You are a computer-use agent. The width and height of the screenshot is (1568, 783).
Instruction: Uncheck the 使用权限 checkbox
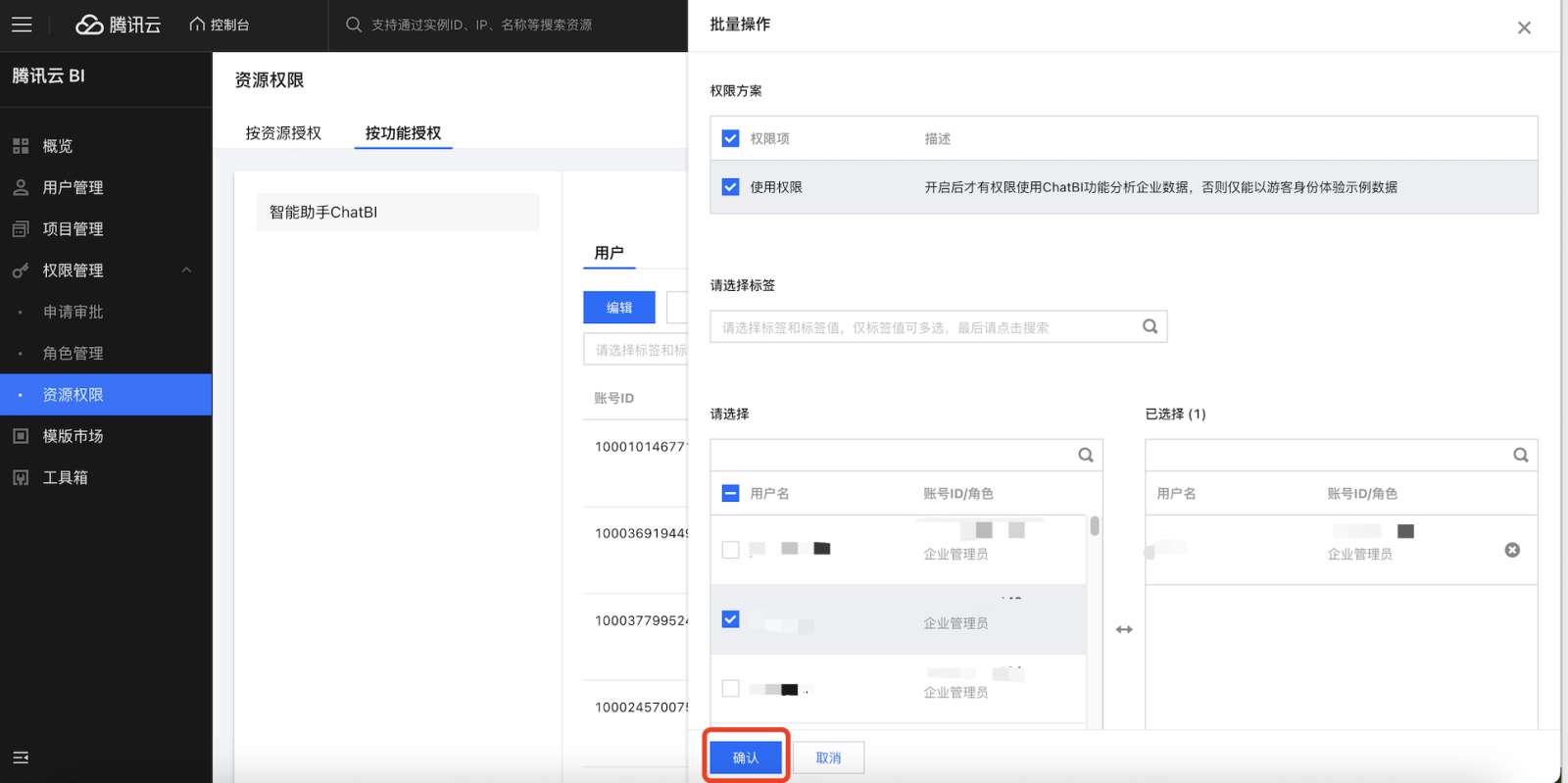730,186
